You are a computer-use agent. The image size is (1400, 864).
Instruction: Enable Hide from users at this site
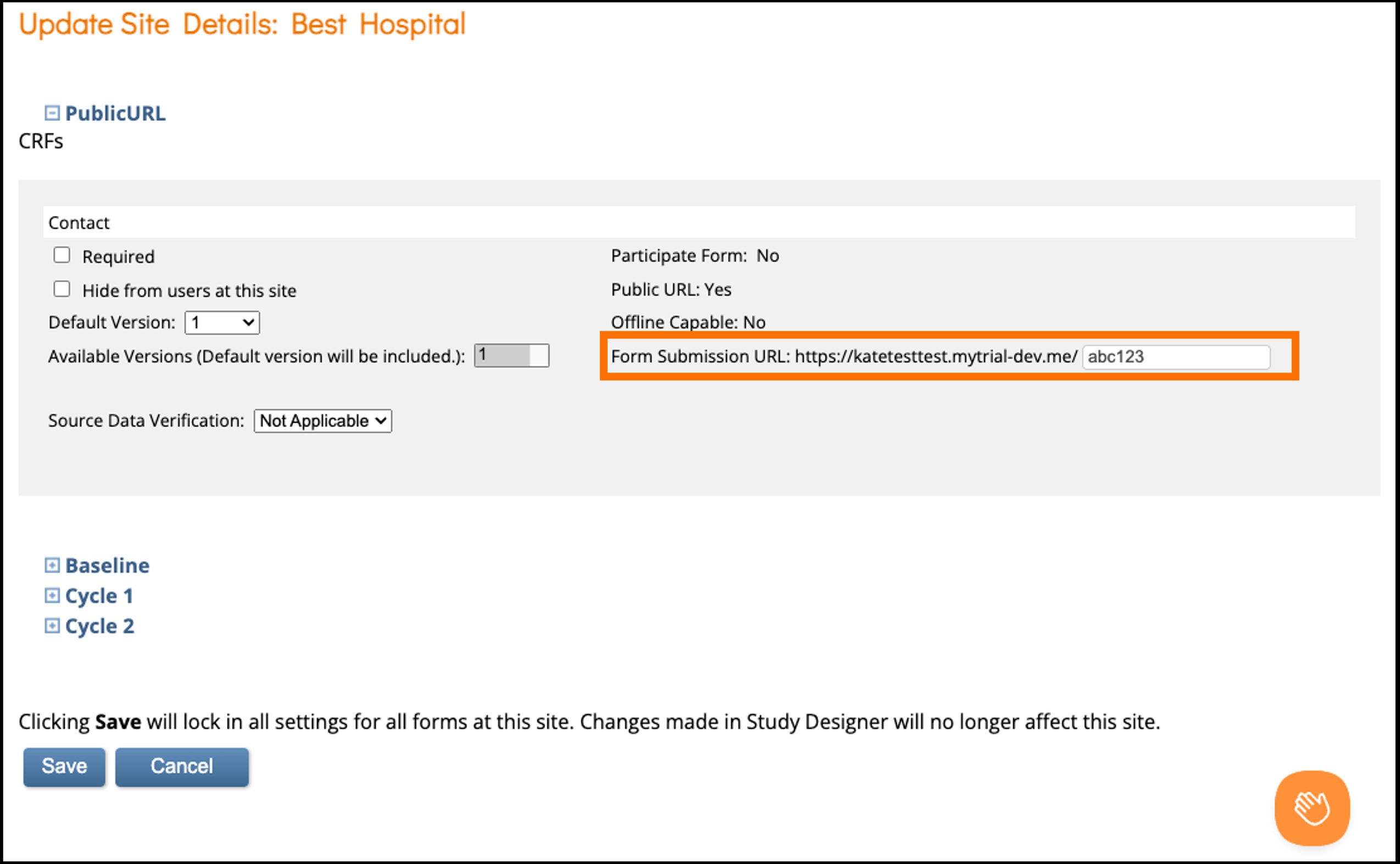coord(62,289)
